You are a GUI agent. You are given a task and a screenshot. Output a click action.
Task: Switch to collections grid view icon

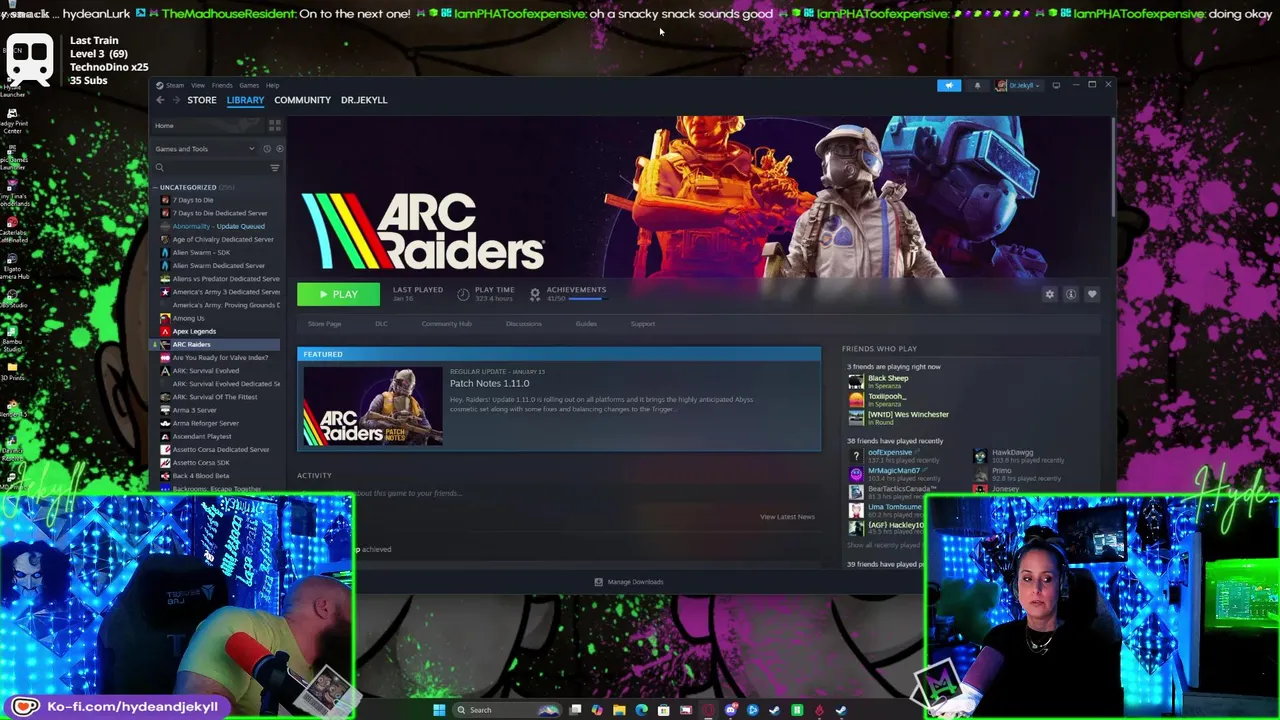pos(275,126)
